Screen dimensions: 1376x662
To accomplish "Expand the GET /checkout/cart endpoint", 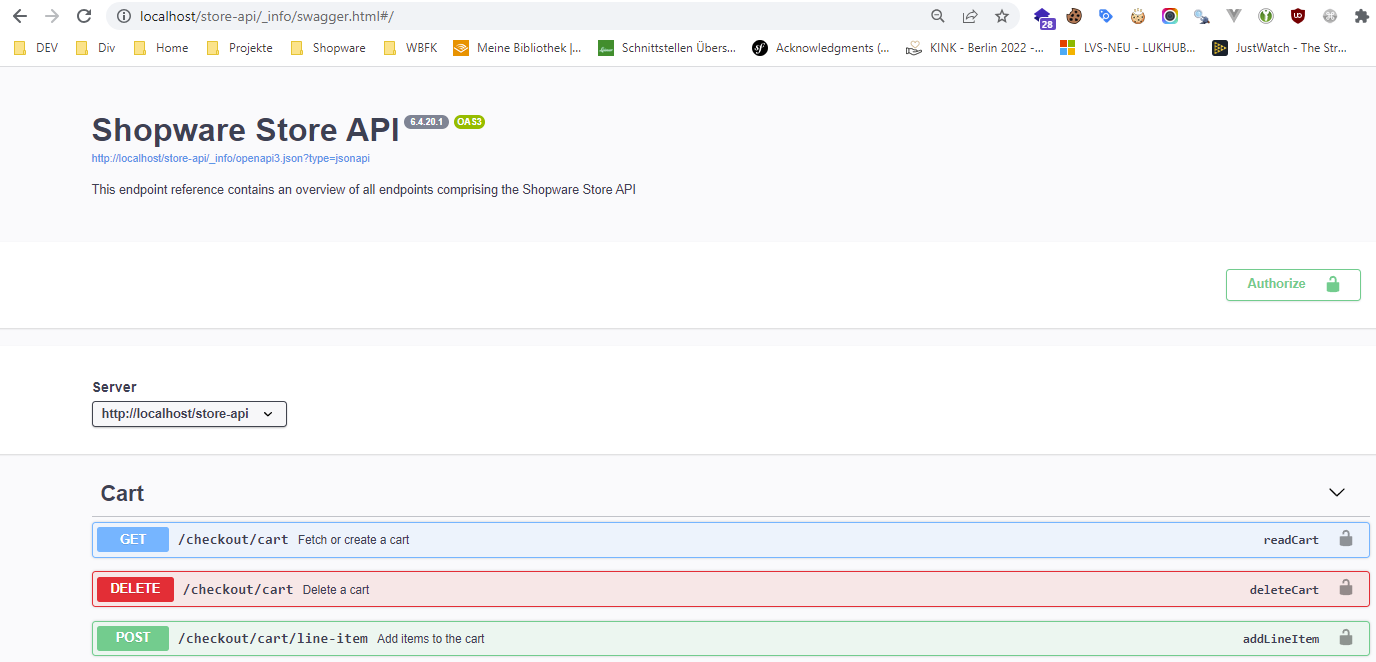I will 731,539.
